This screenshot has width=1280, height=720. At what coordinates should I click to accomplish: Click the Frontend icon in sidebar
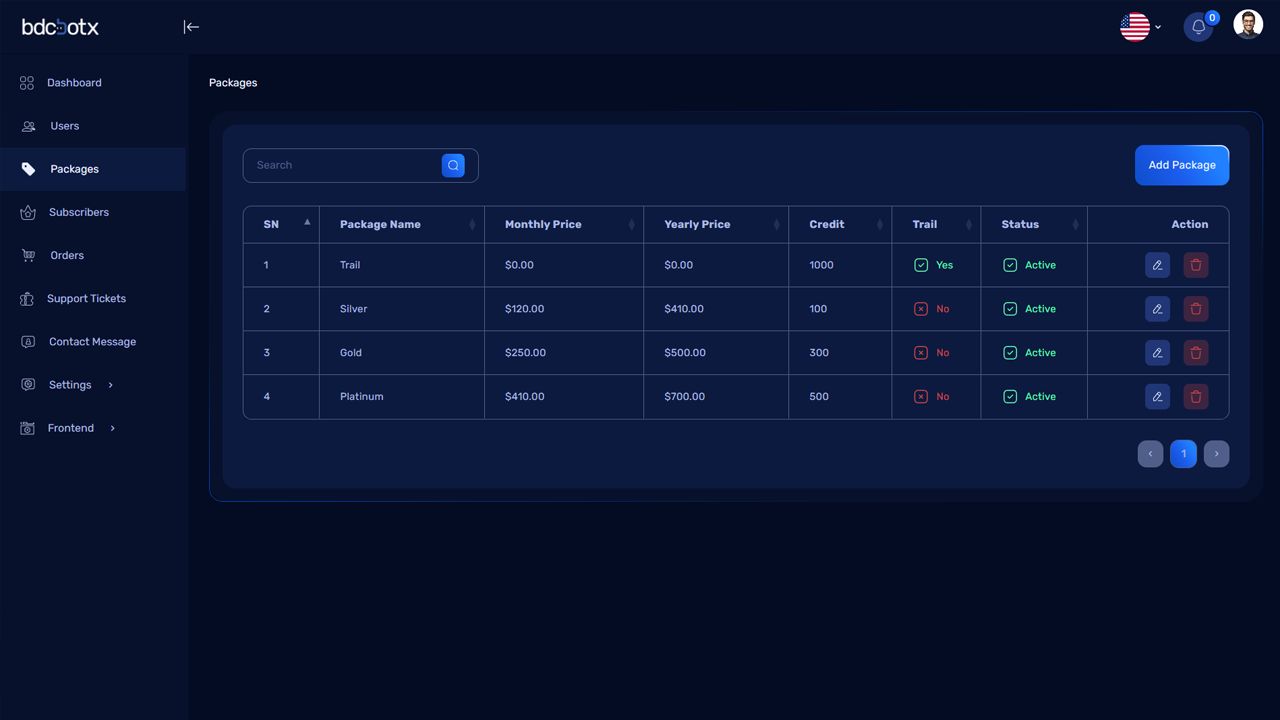[x=28, y=428]
